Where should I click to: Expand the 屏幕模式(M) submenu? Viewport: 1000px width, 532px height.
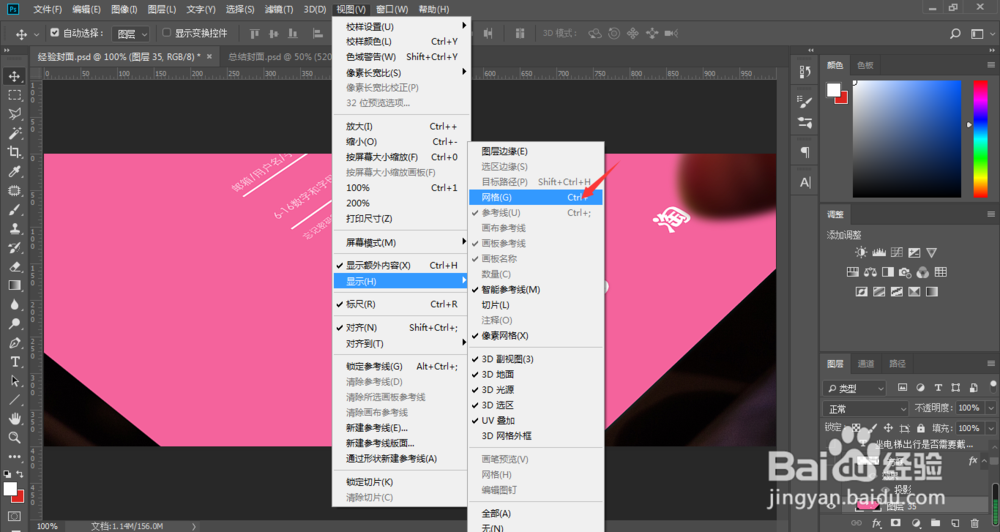[401, 242]
